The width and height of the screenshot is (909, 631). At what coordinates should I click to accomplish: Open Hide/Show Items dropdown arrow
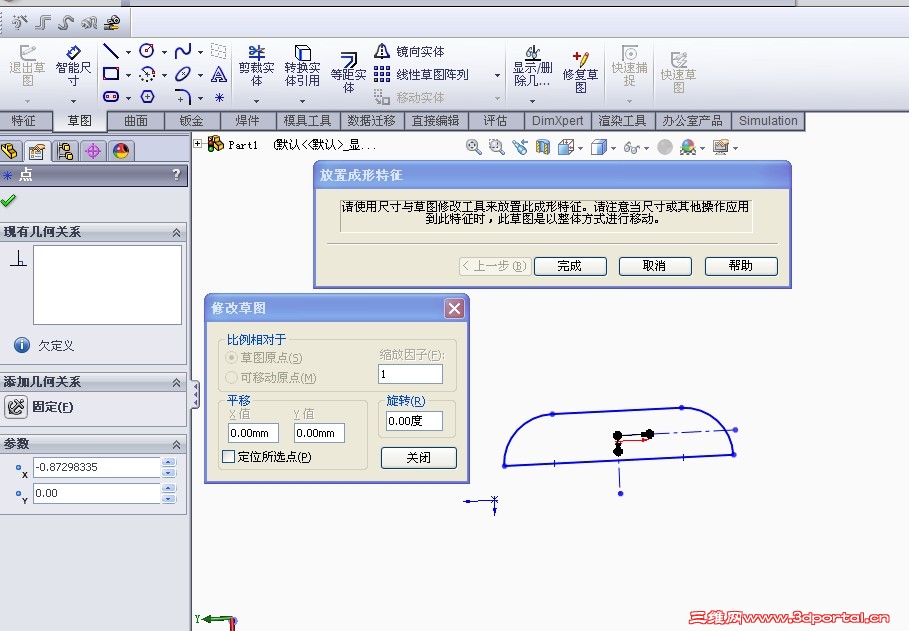point(646,148)
